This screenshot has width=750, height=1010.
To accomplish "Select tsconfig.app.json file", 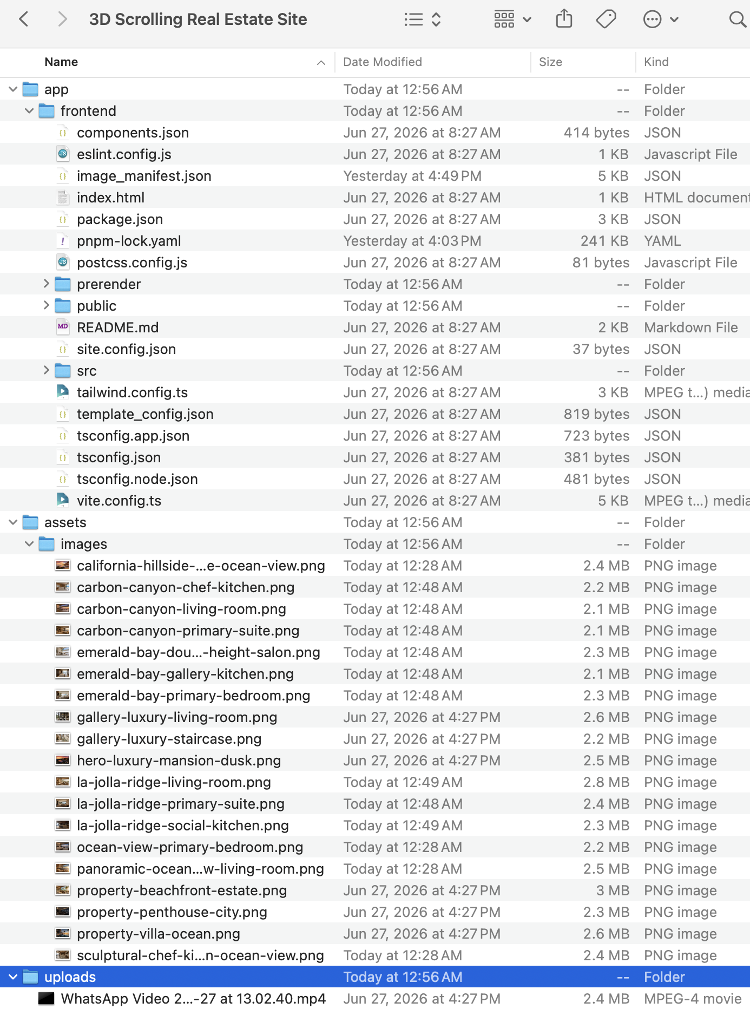I will (133, 435).
